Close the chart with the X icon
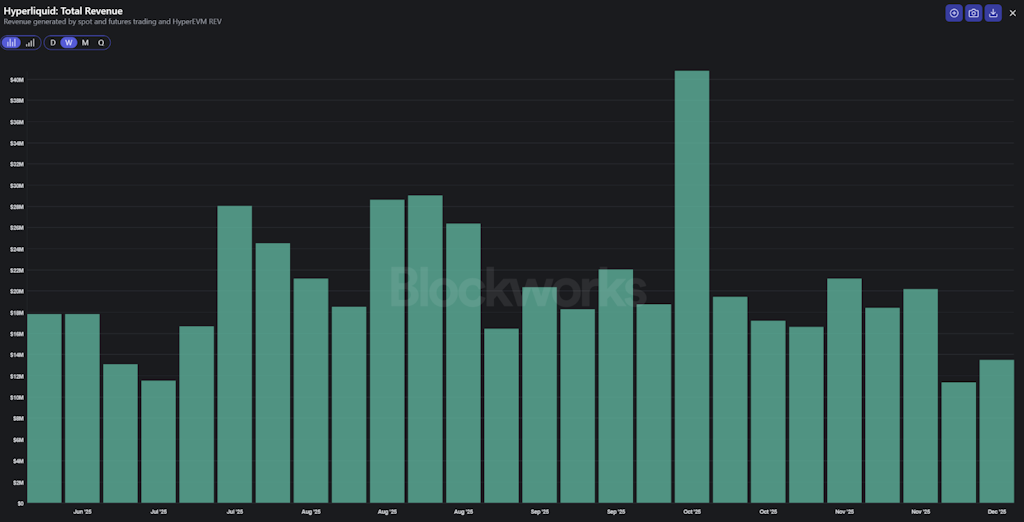The height and width of the screenshot is (522, 1024). [x=1011, y=13]
